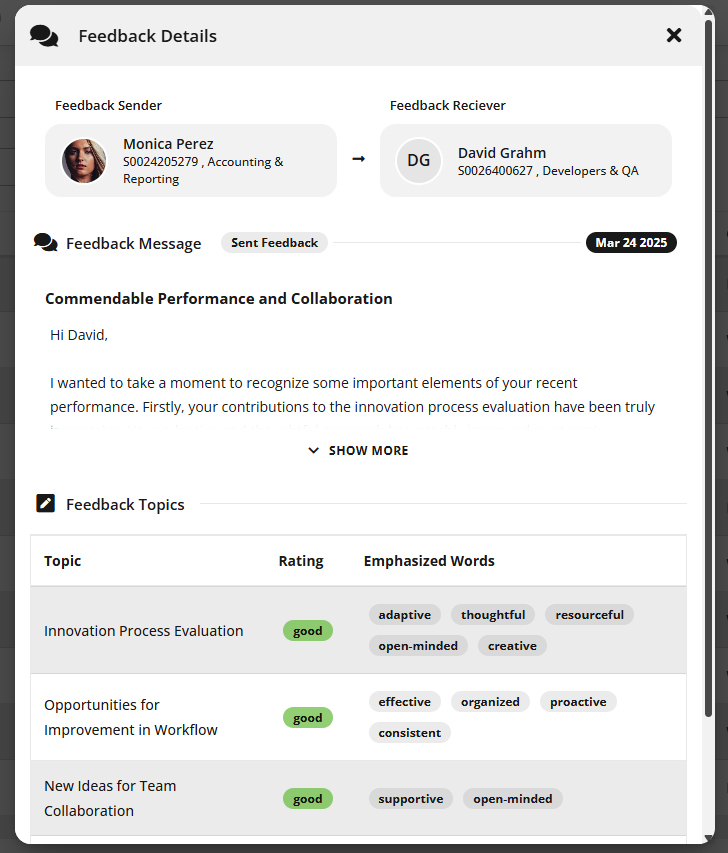This screenshot has width=728, height=853.
Task: Click the supportive tag in Team Collaboration
Action: pos(411,799)
